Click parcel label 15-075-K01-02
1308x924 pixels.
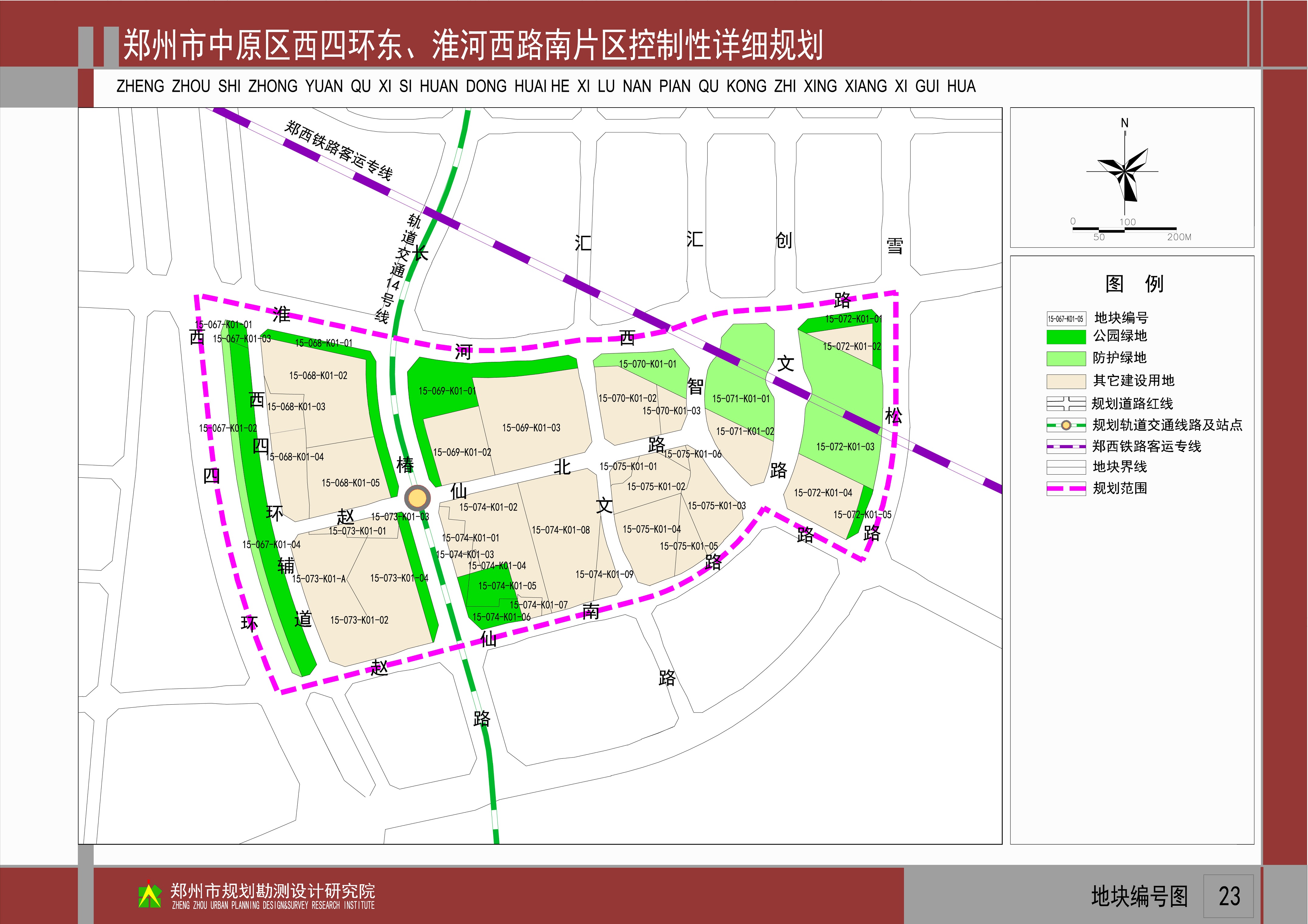656,487
